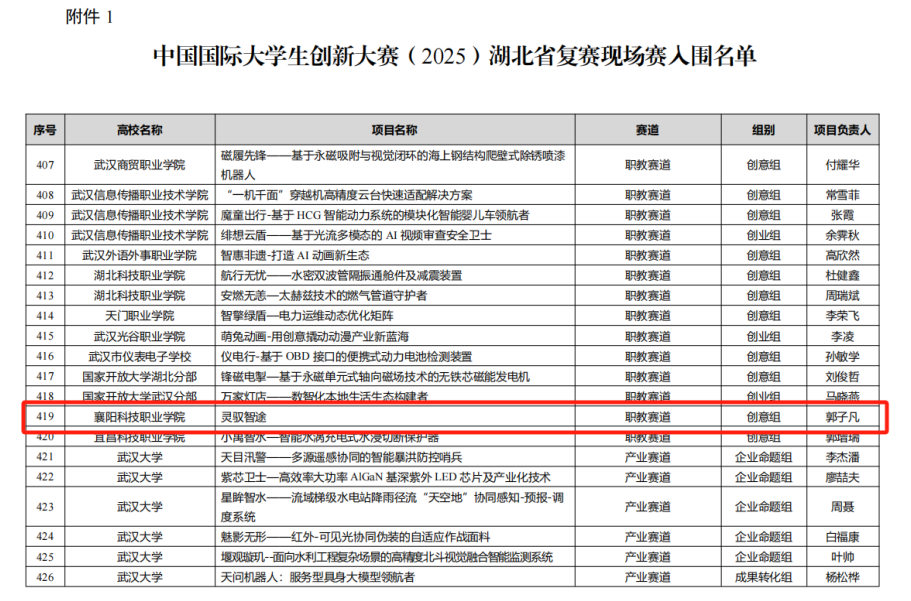Click 武汉大学 in row 426

coord(139,577)
